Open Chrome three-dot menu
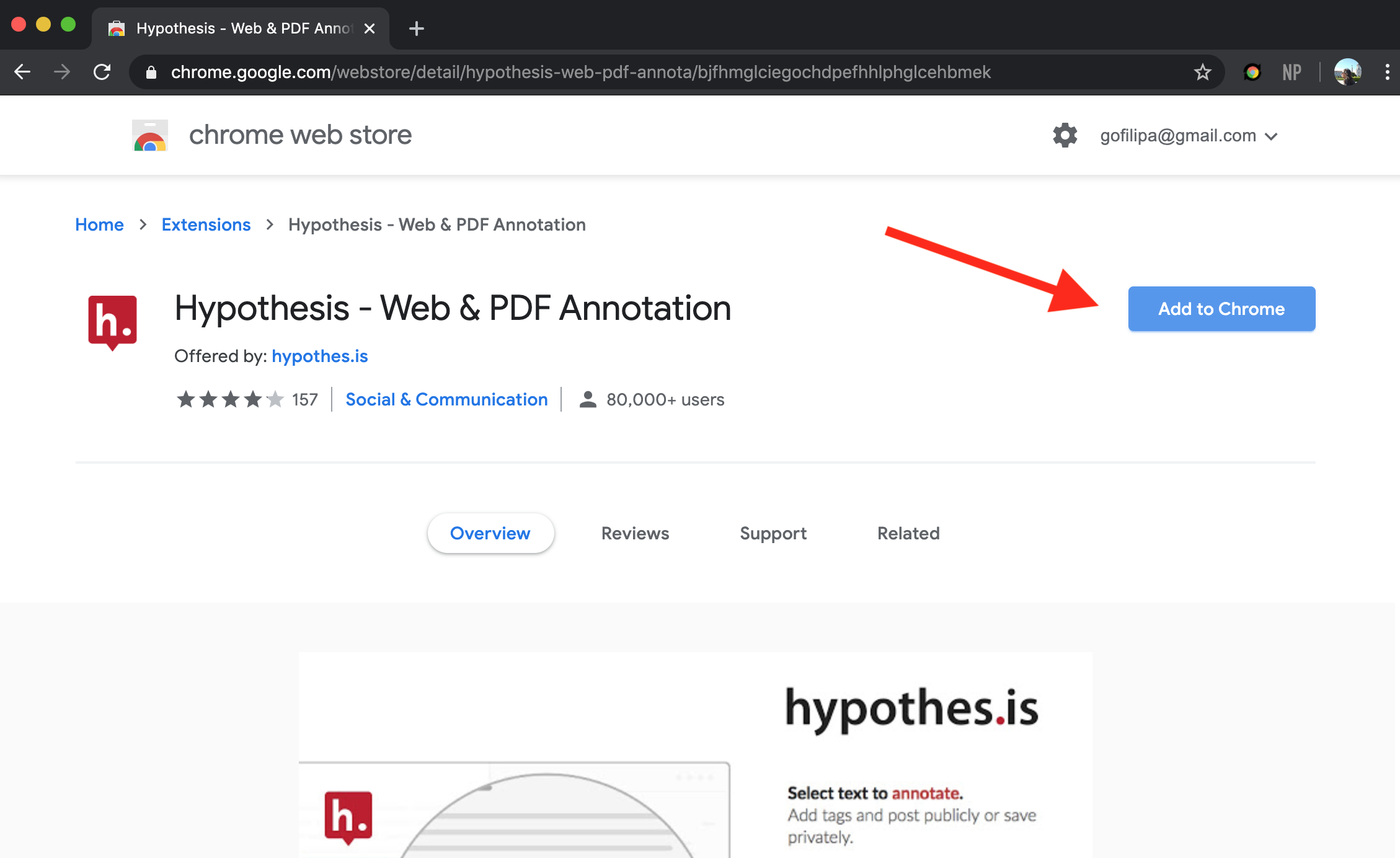 (1386, 72)
